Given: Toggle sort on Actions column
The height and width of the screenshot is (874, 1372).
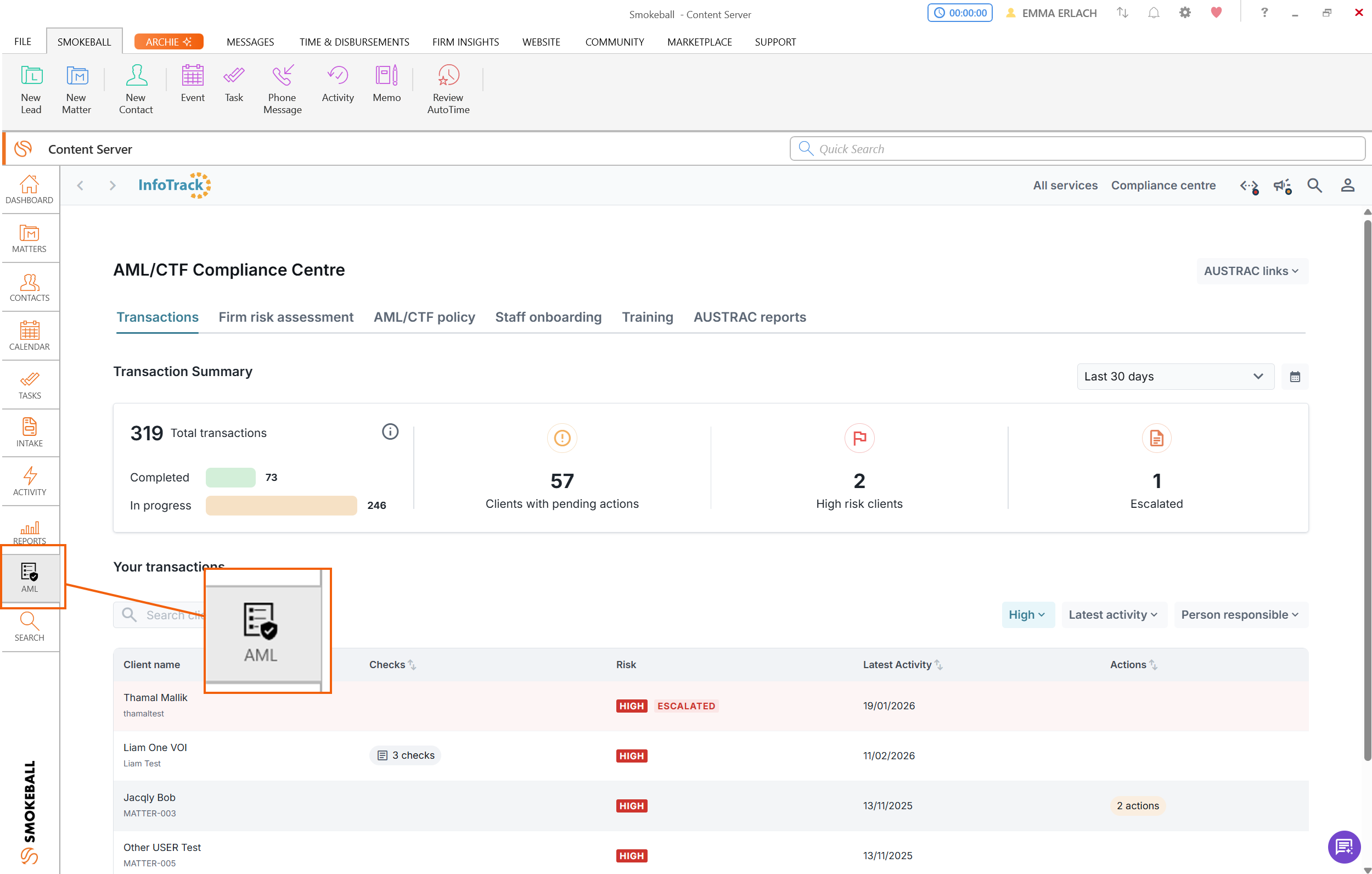Looking at the screenshot, I should 1152,664.
